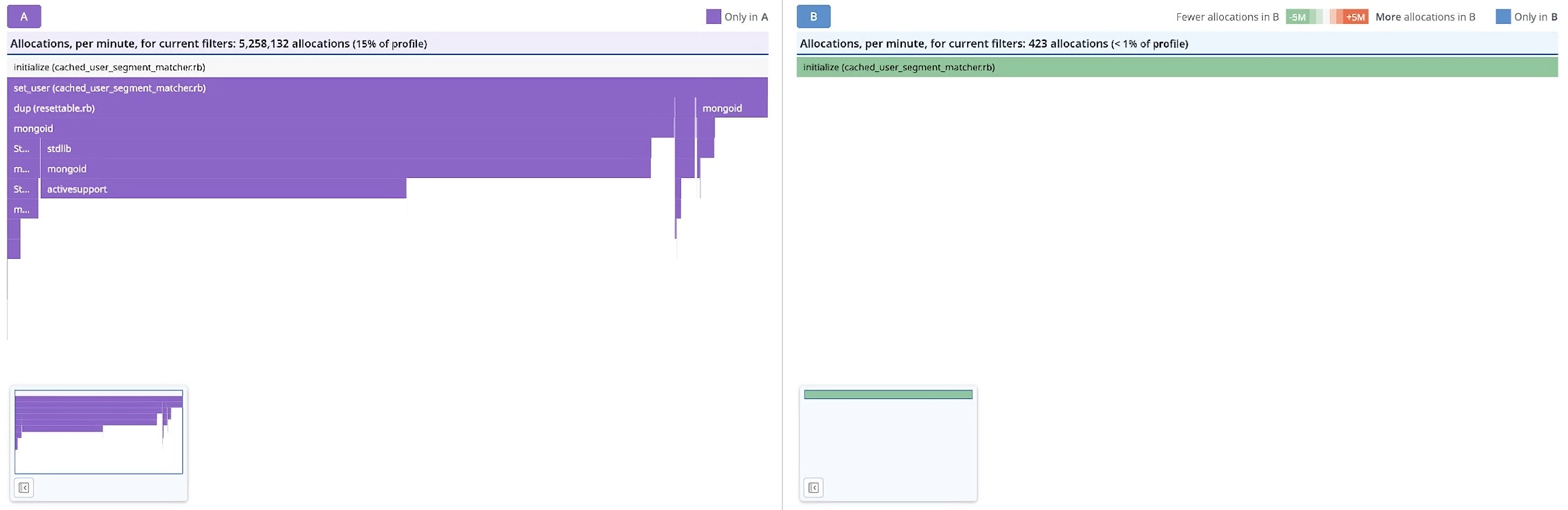This screenshot has width=1568, height=510.
Task: Click the blue 'Only in B' legend swatch
Action: 1502,17
